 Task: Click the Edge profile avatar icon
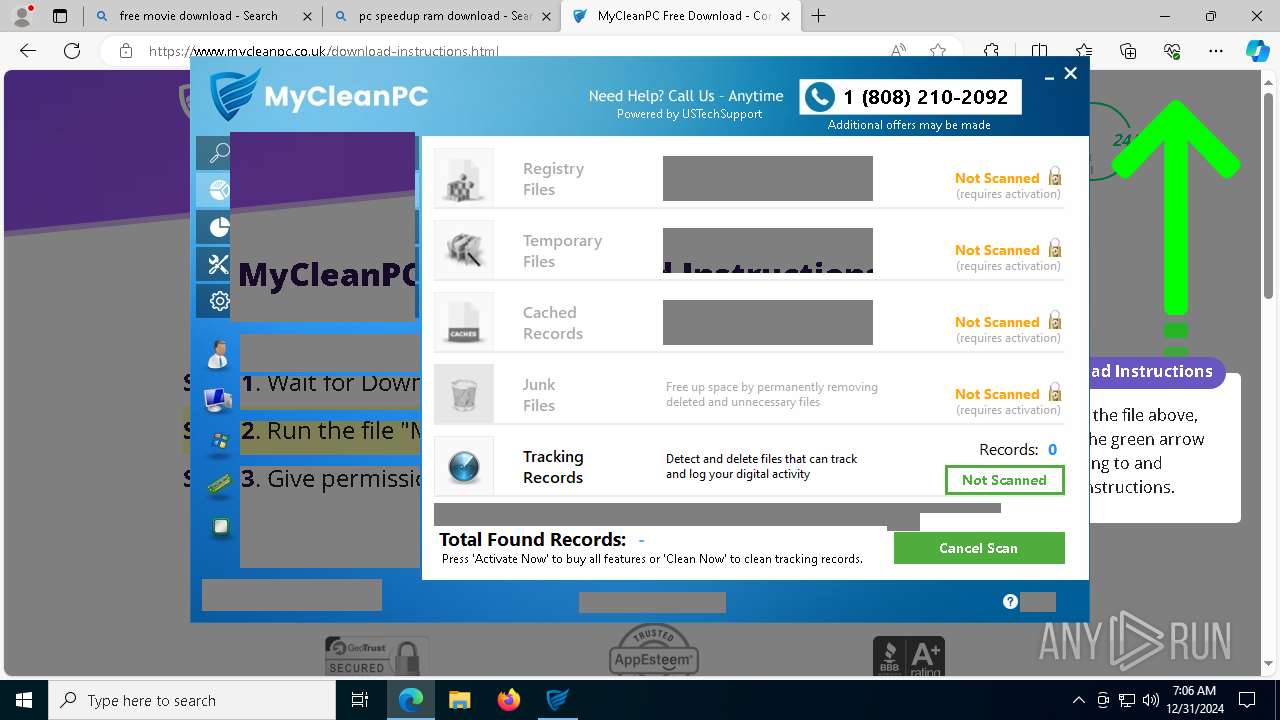pyautogui.click(x=22, y=16)
